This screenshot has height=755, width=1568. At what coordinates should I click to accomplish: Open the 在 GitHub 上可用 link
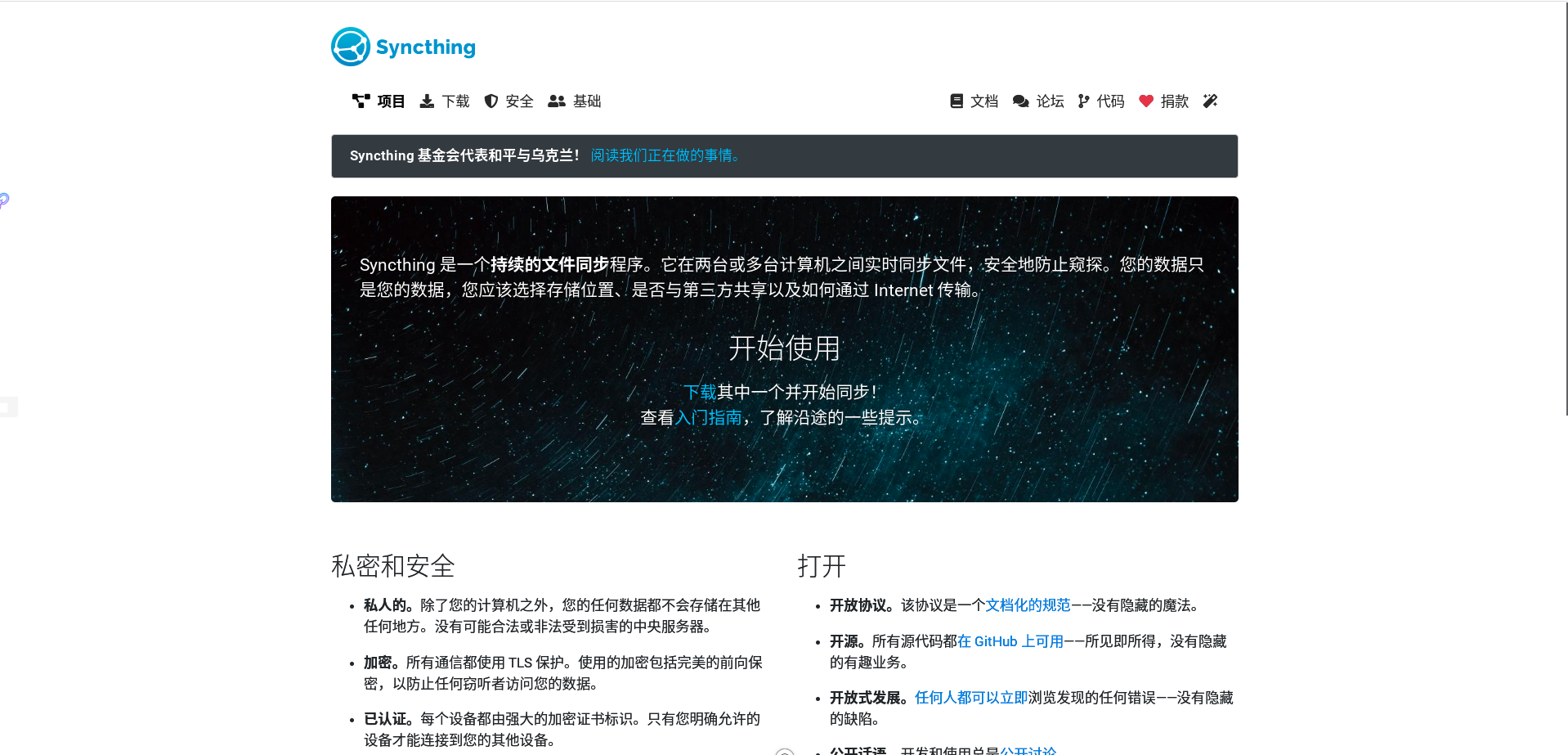click(1010, 641)
